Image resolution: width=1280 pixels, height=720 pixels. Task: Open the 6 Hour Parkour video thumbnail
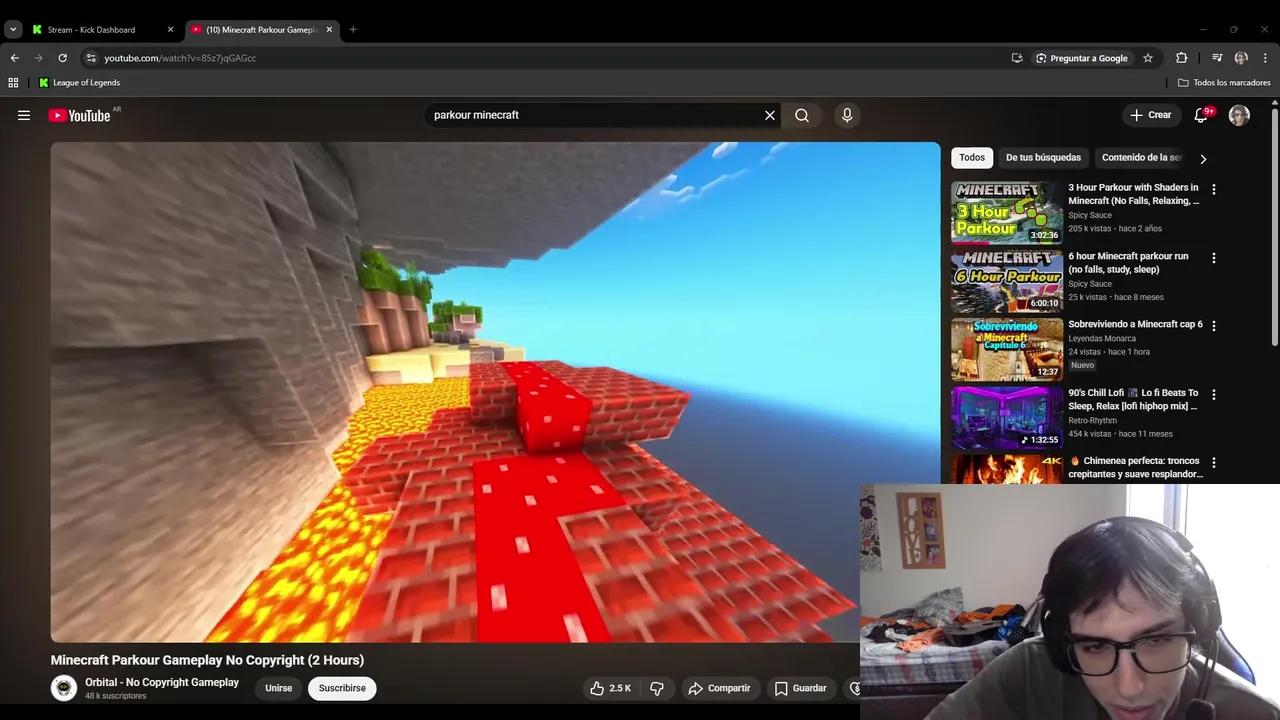click(x=1007, y=281)
